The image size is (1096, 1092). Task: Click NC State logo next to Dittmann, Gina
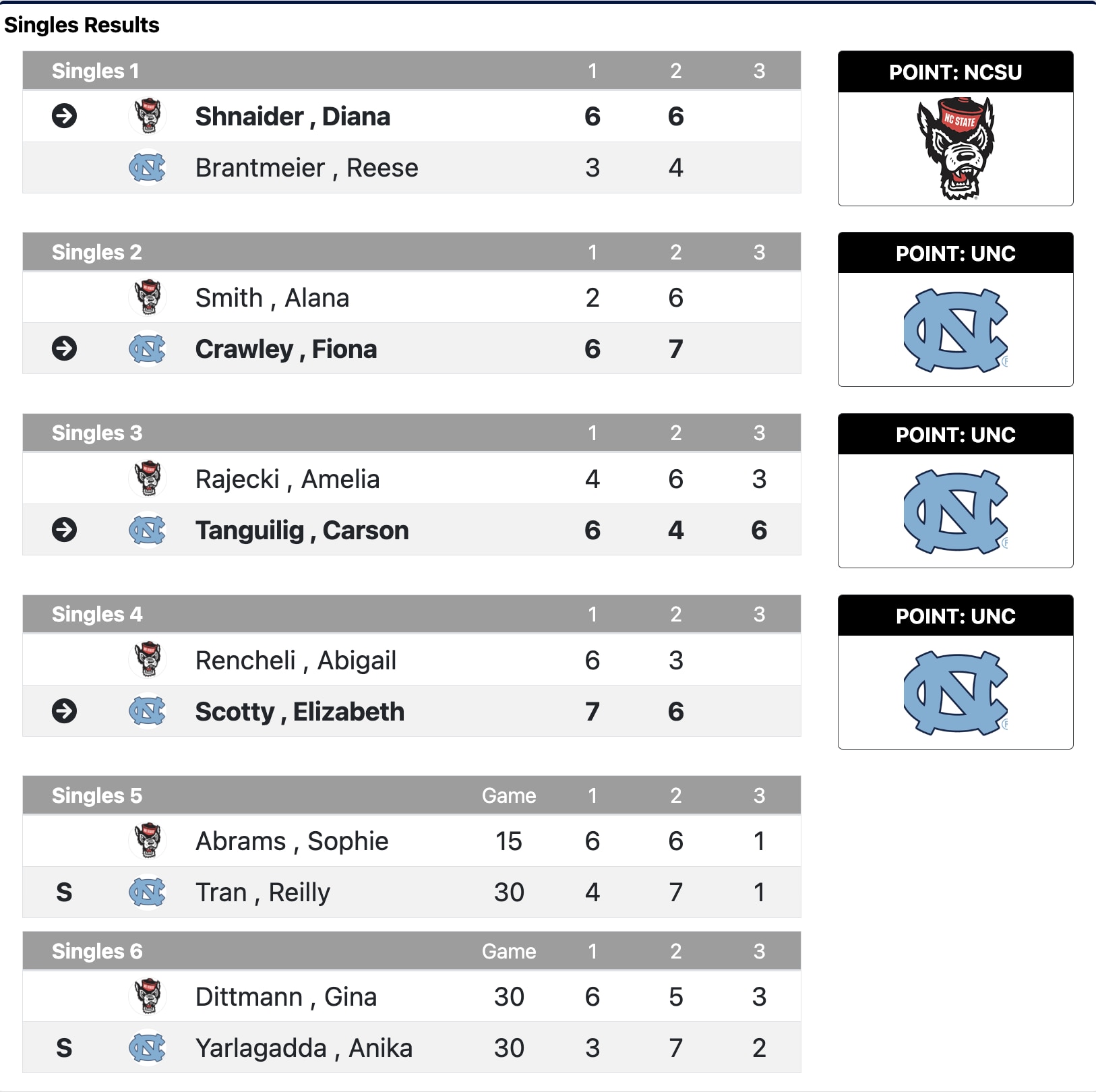coord(148,996)
